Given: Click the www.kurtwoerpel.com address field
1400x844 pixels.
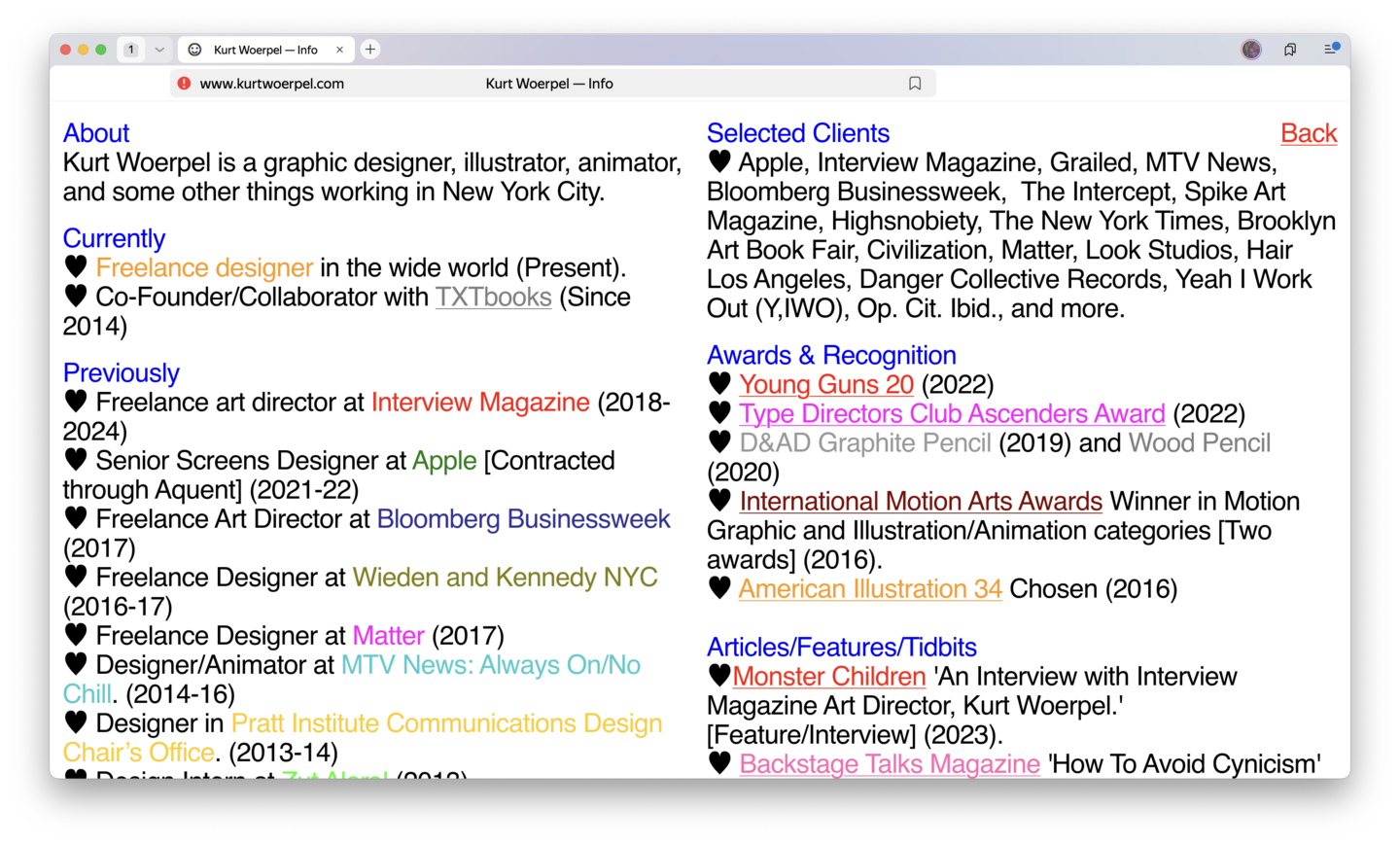Looking at the screenshot, I should coord(272,84).
